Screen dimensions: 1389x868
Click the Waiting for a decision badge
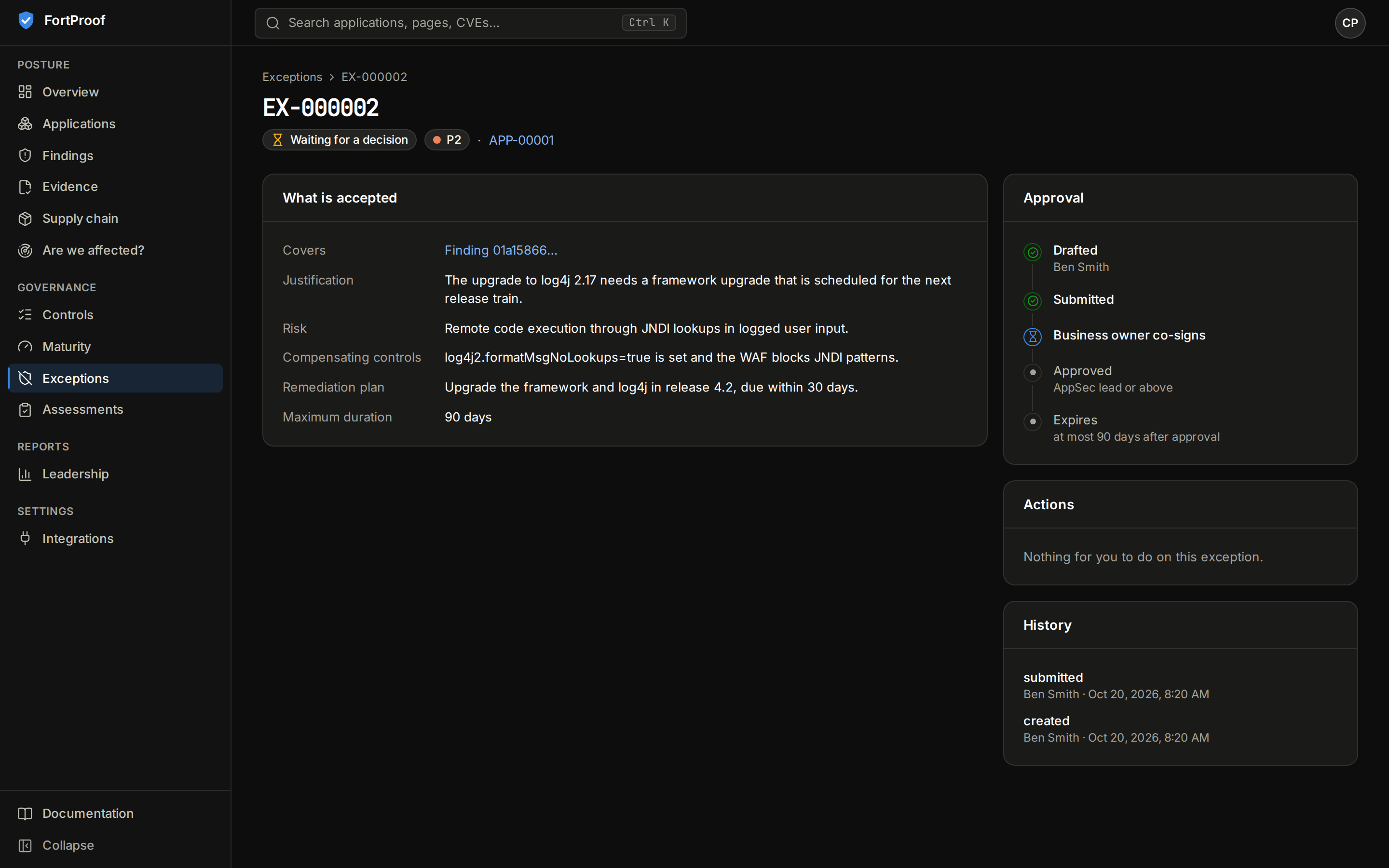(x=339, y=140)
